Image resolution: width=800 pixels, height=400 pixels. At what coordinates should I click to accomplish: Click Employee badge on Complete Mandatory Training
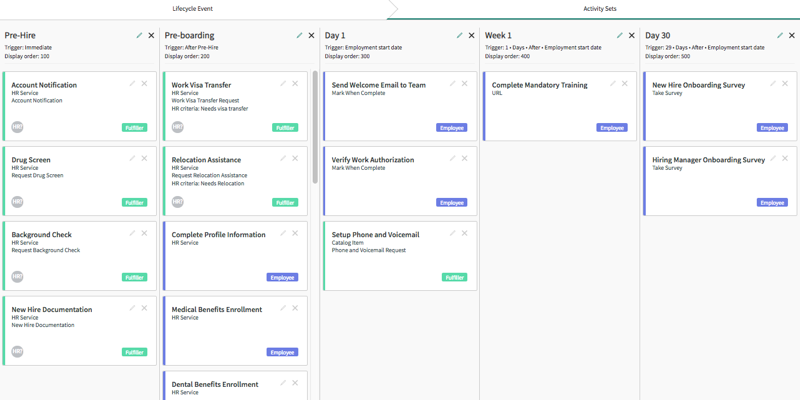(612, 128)
